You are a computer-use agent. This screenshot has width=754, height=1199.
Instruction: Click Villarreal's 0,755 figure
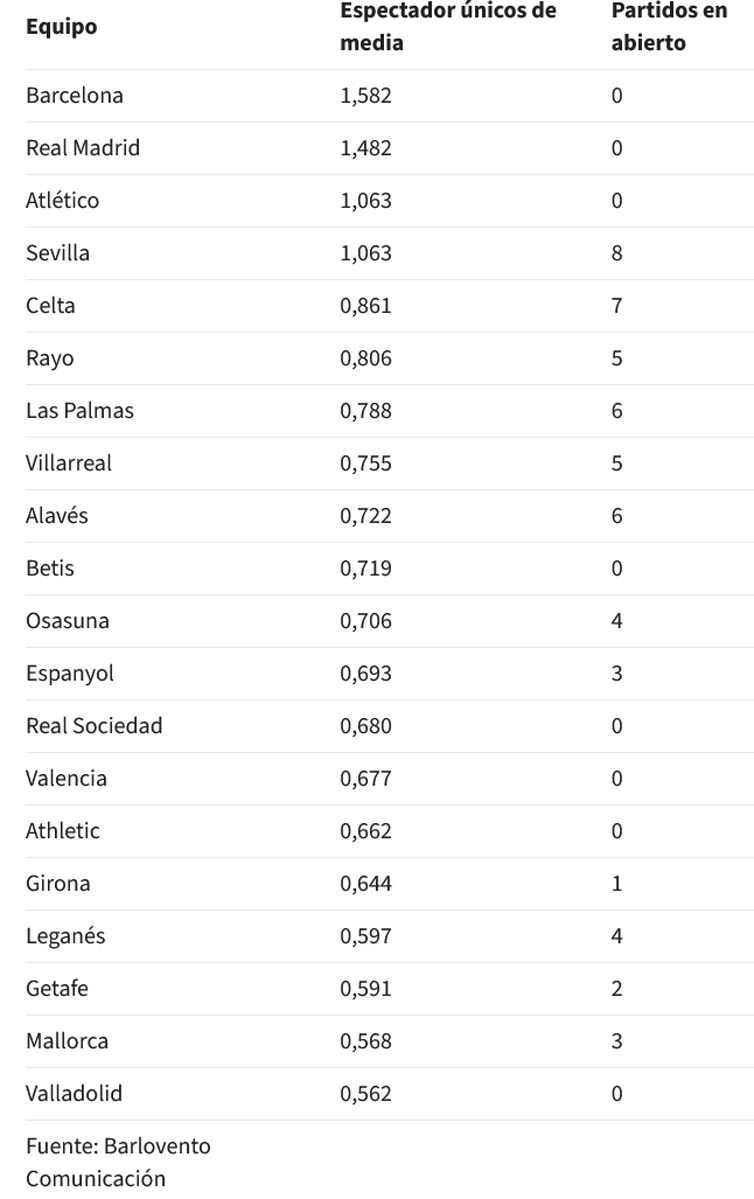[x=366, y=463]
